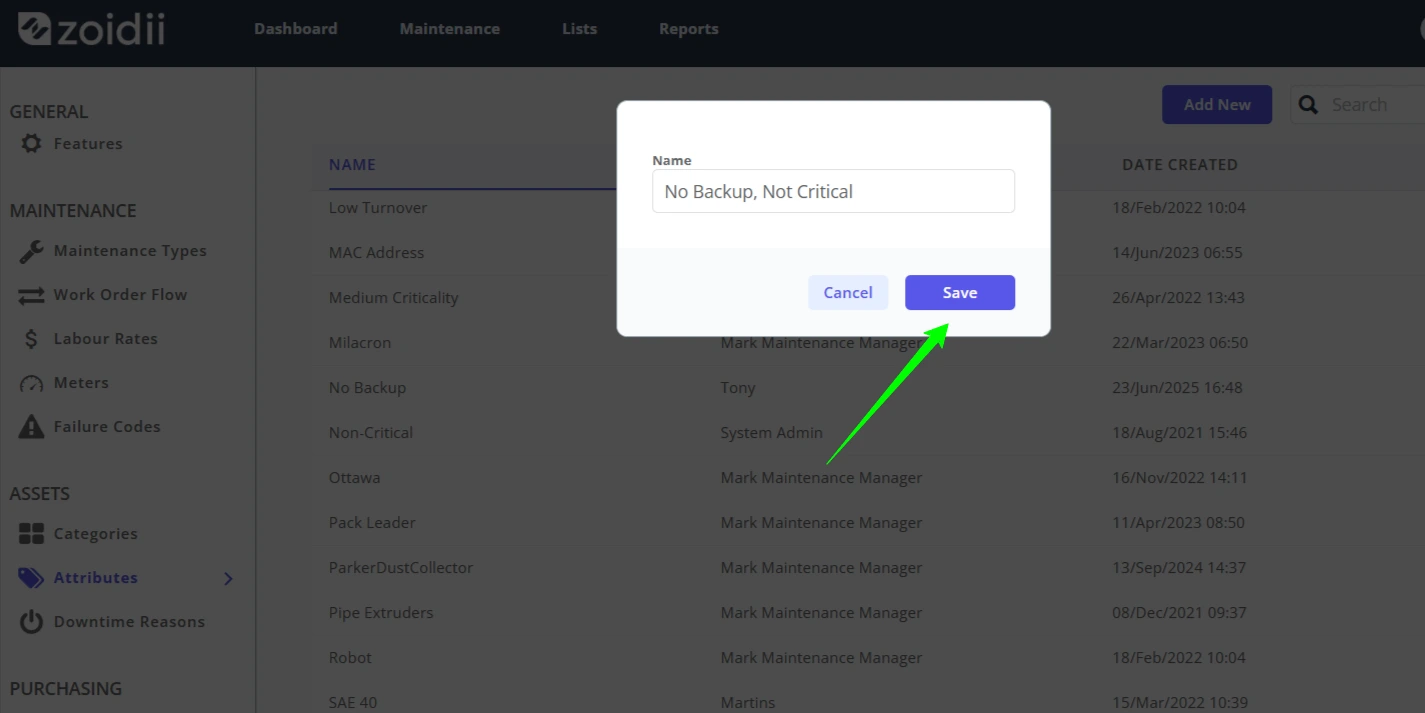Click the Maintenance Types wrench icon
This screenshot has height=713, width=1425.
(x=32, y=251)
